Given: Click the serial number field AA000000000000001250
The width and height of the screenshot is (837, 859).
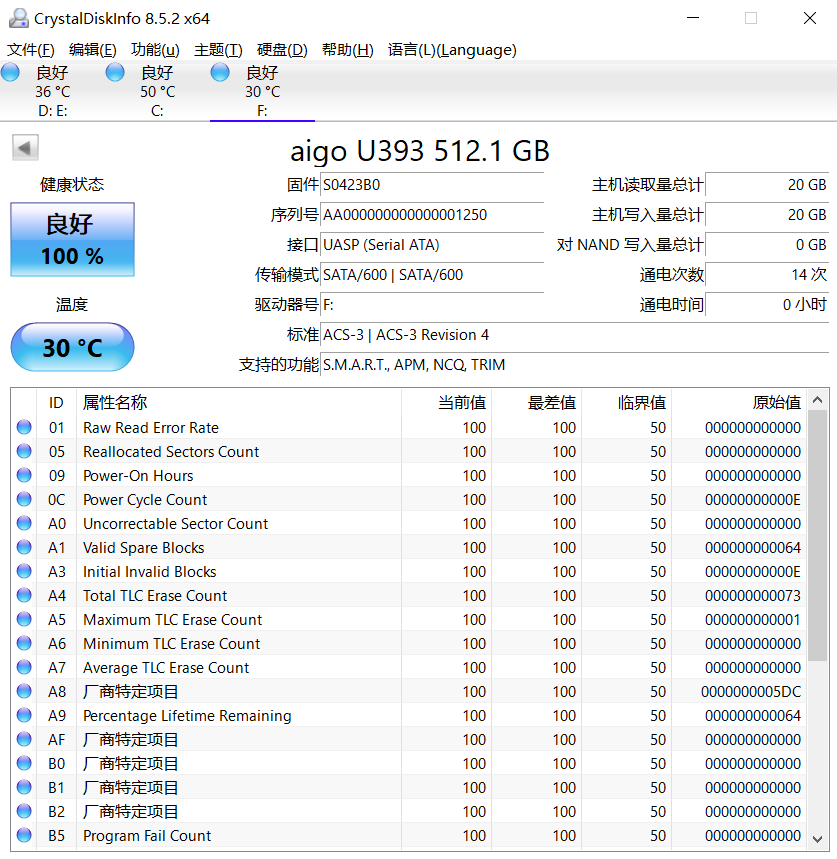Looking at the screenshot, I should point(432,215).
